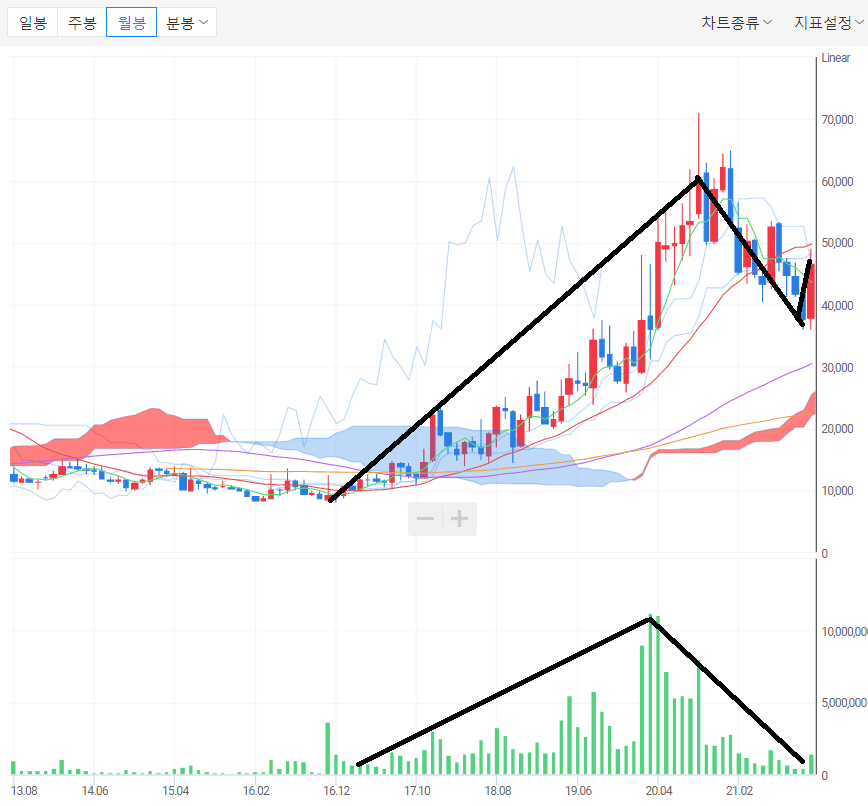Click the 16.12 date axis label
Image resolution: width=868 pixels, height=806 pixels.
[337, 790]
